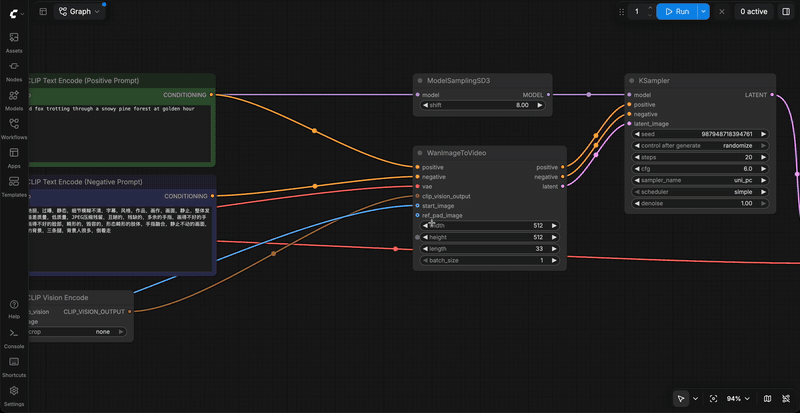Image resolution: width=800 pixels, height=413 pixels.
Task: Toggle the minimap icon
Action: (x=767, y=398)
